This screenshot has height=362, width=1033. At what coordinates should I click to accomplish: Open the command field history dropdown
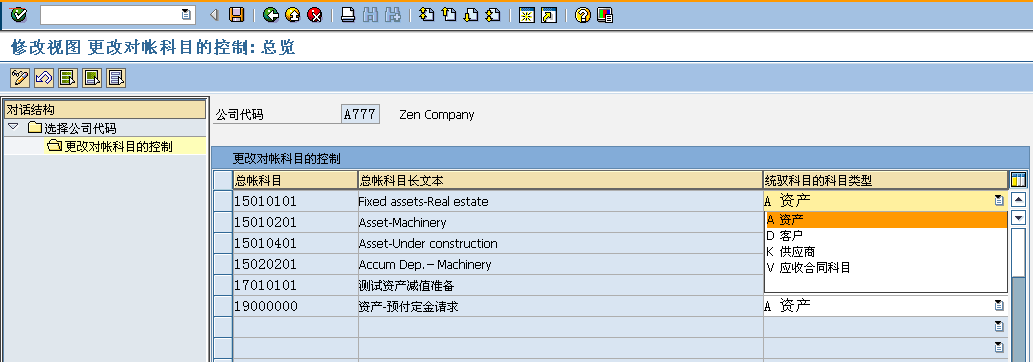186,14
